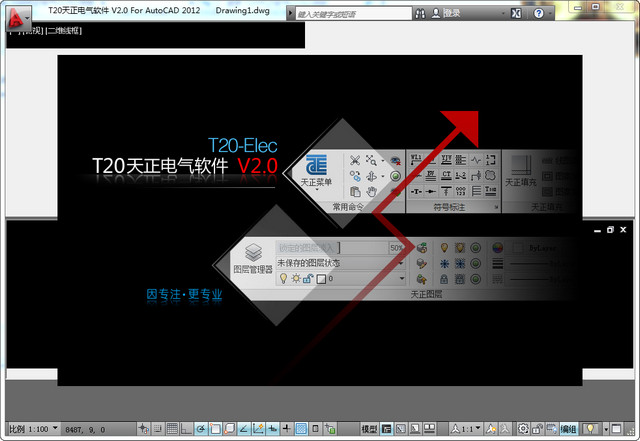Viewport: 640px width, 441px height.
Task: Toggle 3D Object Snap status icon
Action: tap(229, 428)
